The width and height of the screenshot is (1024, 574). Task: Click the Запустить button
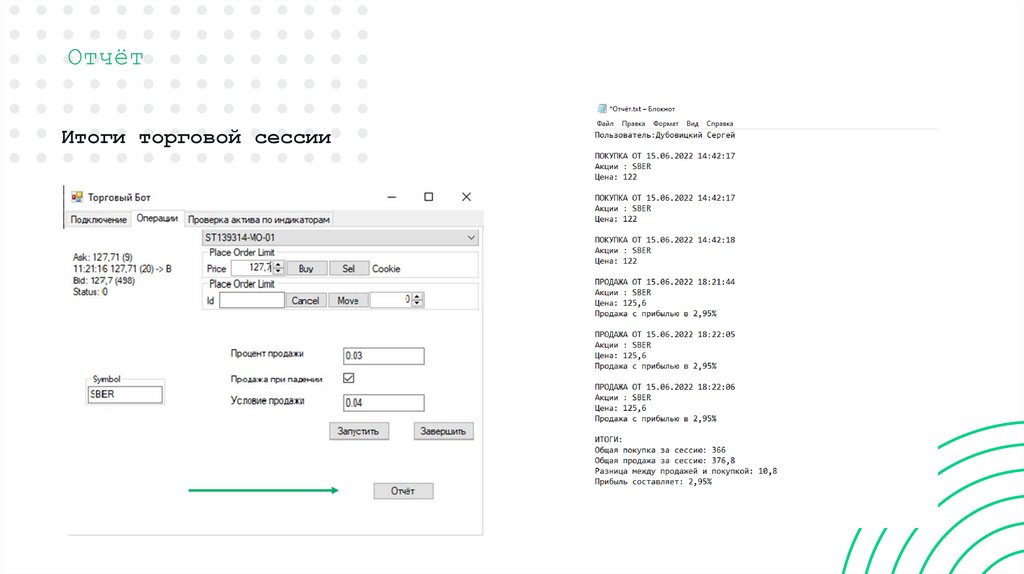[x=359, y=431]
